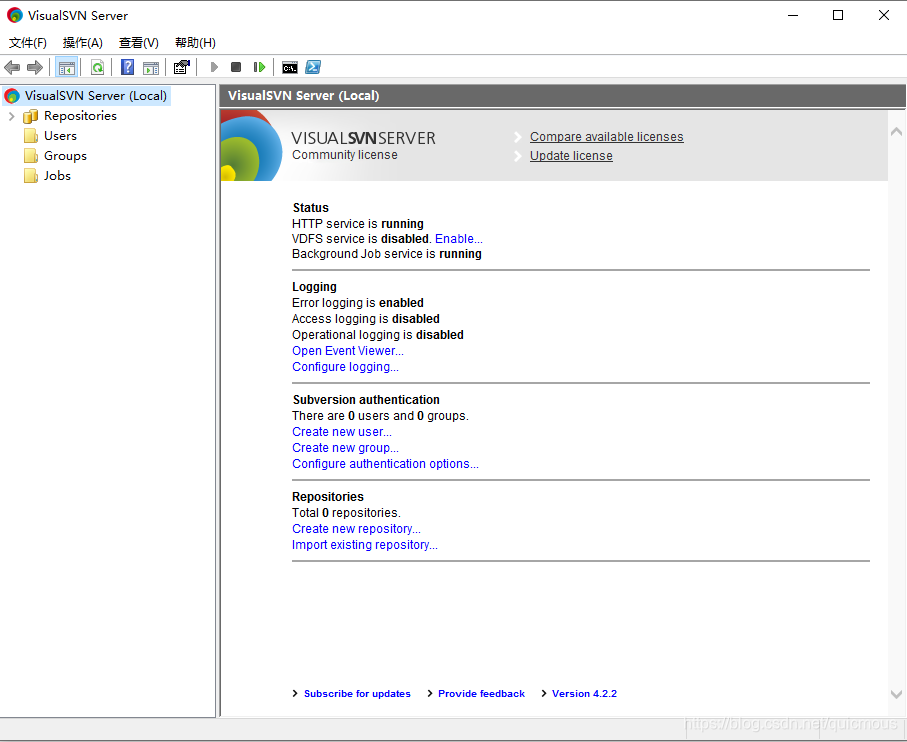Open the 操作(A) menu
The width and height of the screenshot is (907, 742).
[x=83, y=43]
